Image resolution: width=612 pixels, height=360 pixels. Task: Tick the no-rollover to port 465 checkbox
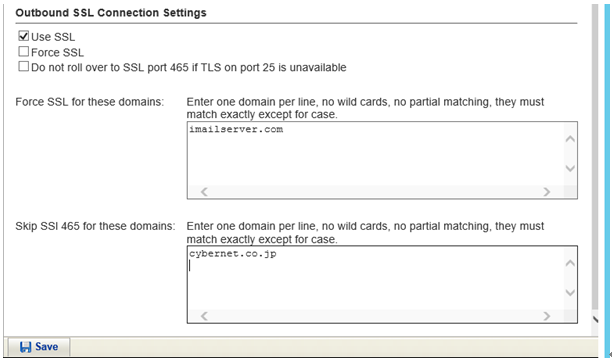pyautogui.click(x=23, y=66)
